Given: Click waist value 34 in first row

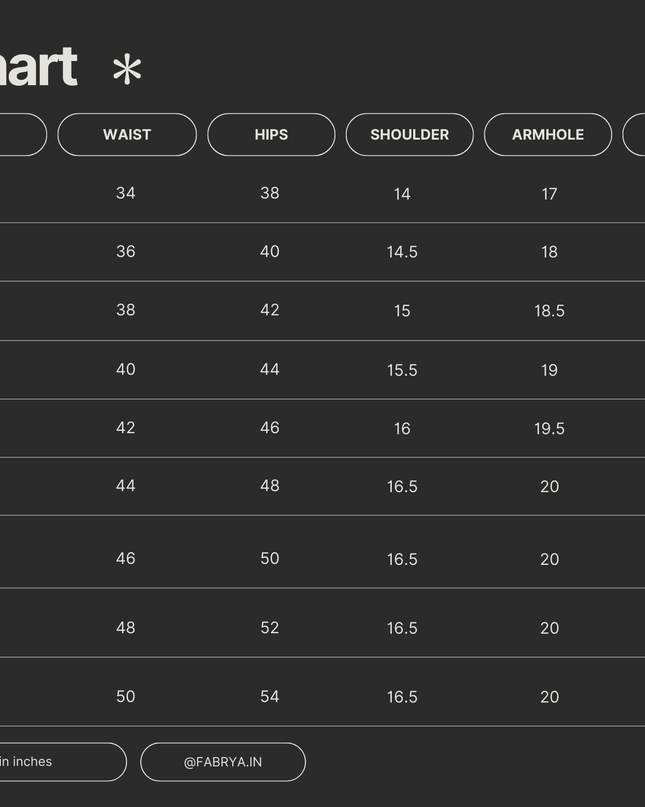Looking at the screenshot, I should point(126,193).
